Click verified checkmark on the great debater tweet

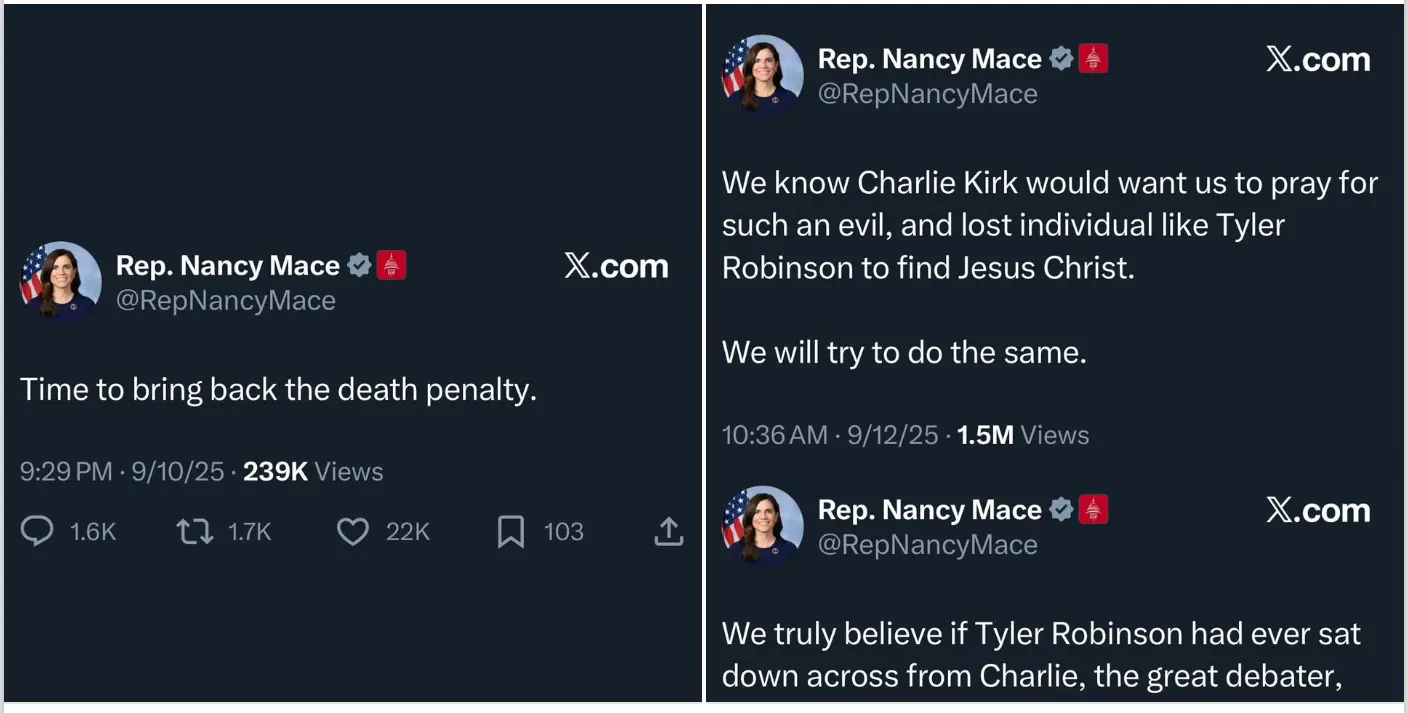click(1061, 510)
